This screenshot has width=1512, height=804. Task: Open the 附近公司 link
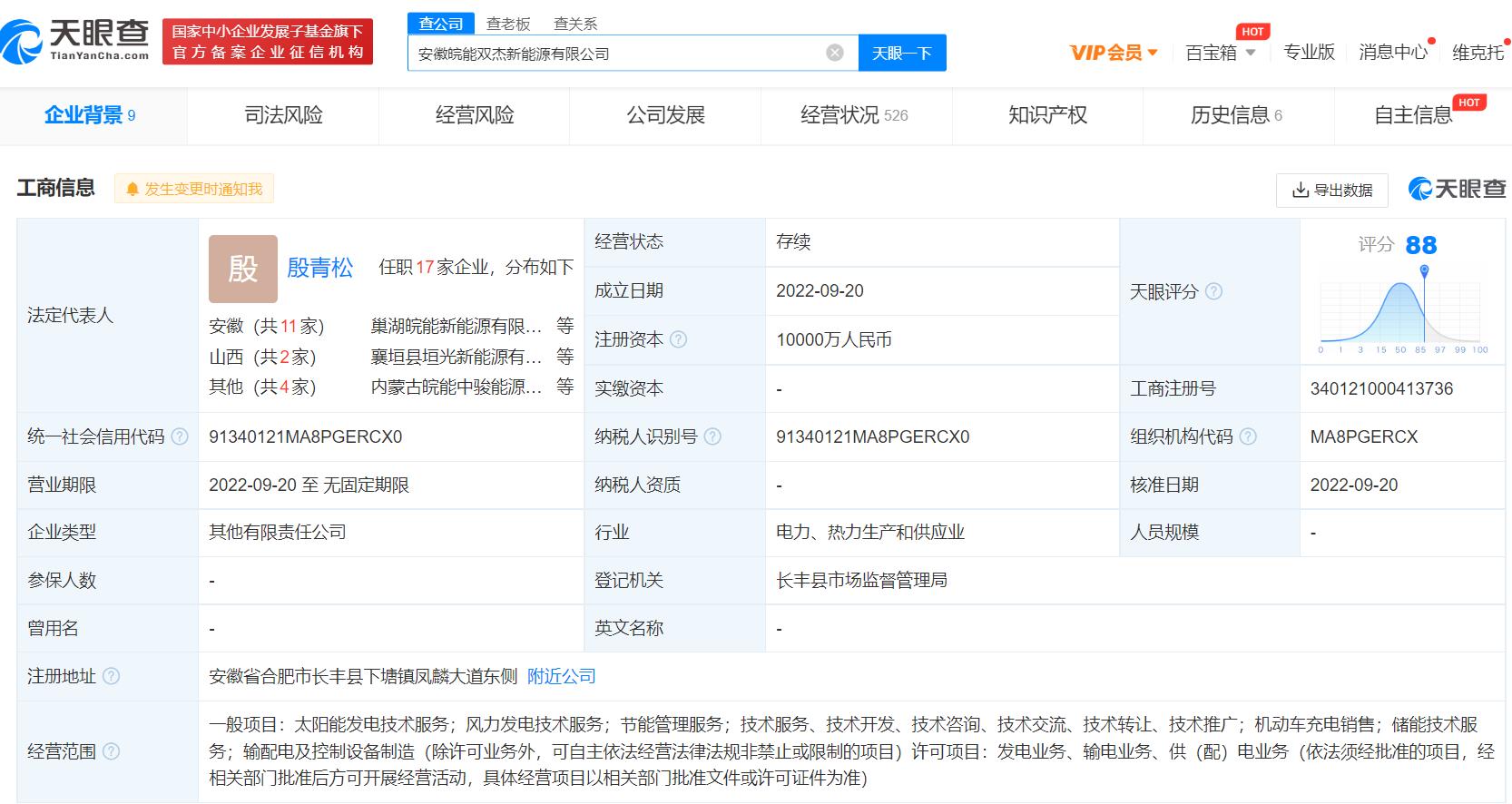coord(562,676)
